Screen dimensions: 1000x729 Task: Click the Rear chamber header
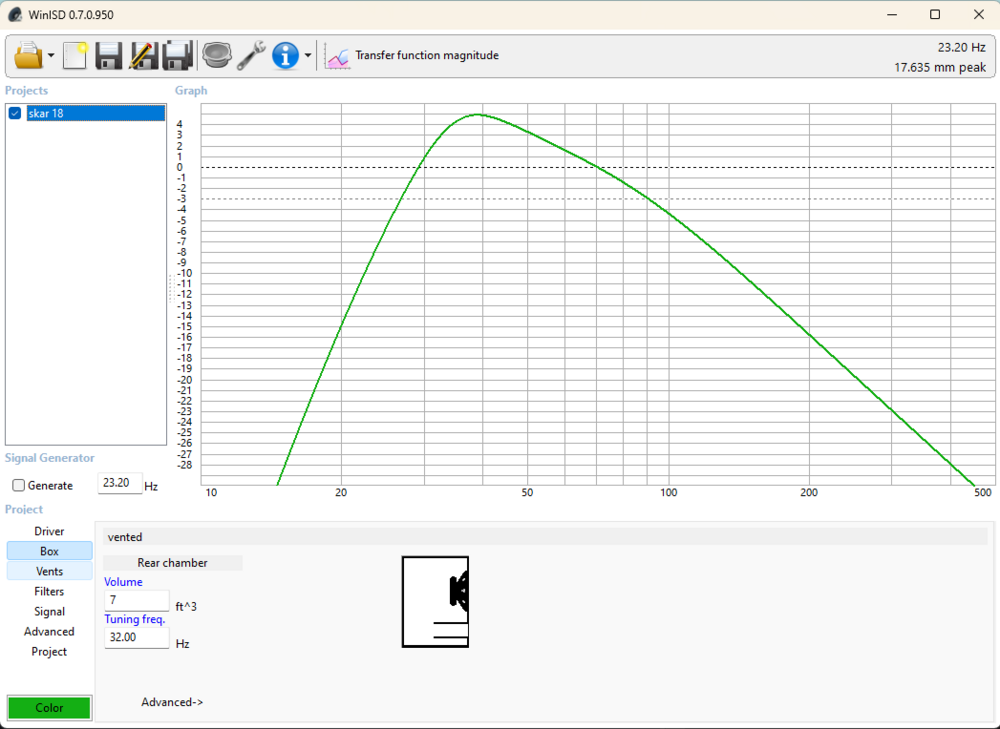point(172,563)
